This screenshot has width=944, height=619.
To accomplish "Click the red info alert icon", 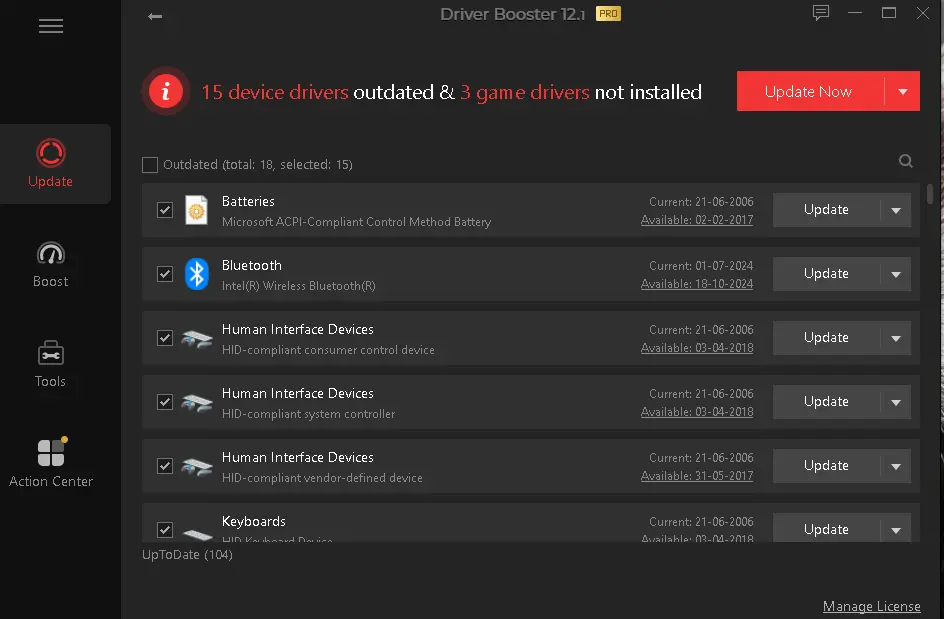I will tap(166, 92).
